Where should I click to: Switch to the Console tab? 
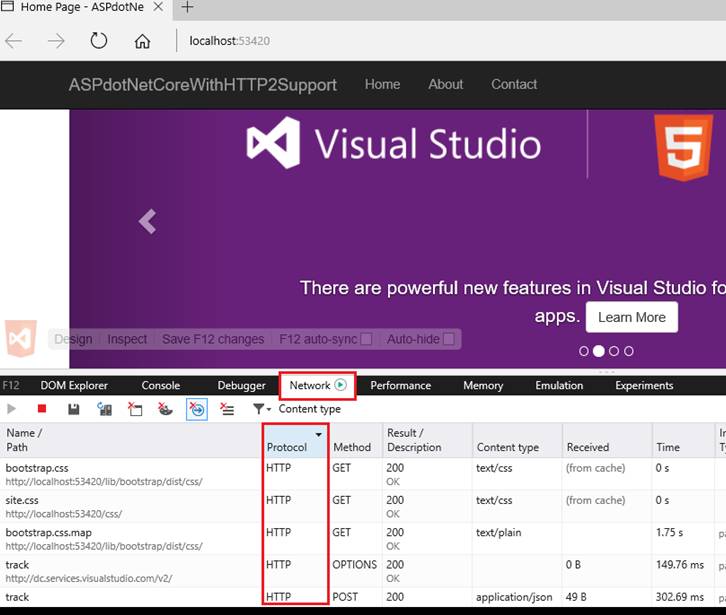pyautogui.click(x=161, y=385)
